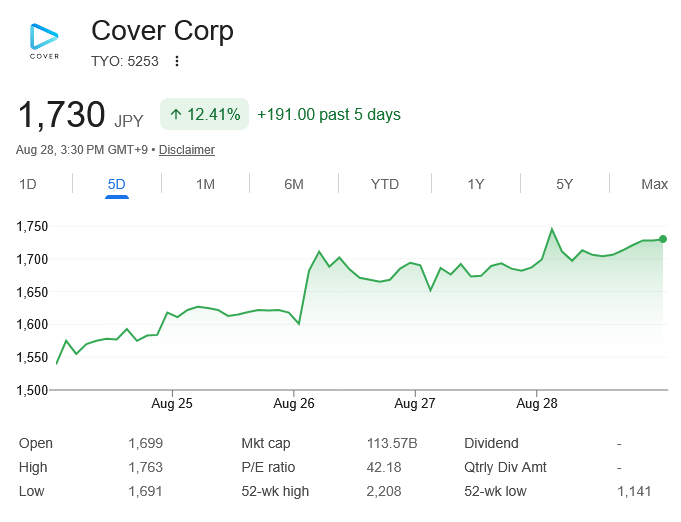Open the Disclaimer link
Screen dimensions: 681x522
tap(187, 150)
